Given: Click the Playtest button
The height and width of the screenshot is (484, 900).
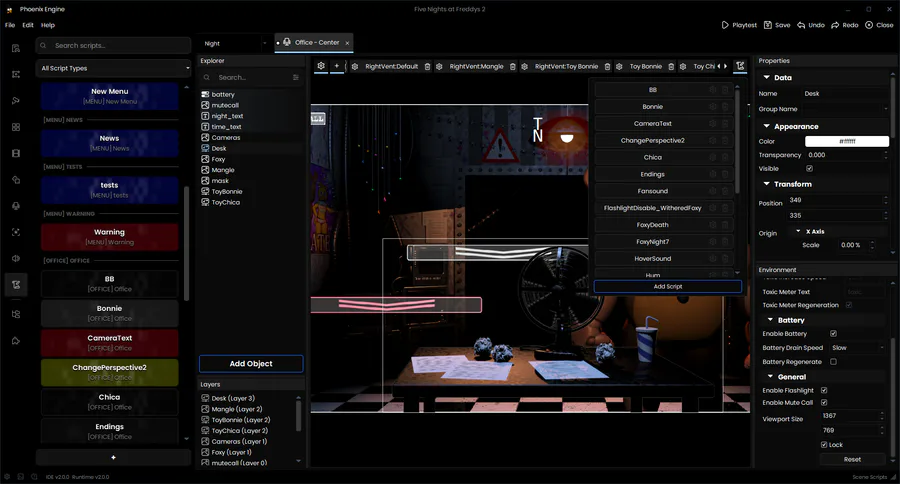Looking at the screenshot, I should pos(739,25).
